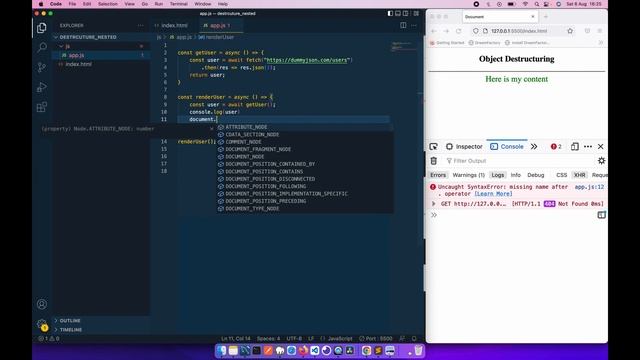Toggle the Warnings filter in the console
This screenshot has width=640, height=360.
[469, 175]
